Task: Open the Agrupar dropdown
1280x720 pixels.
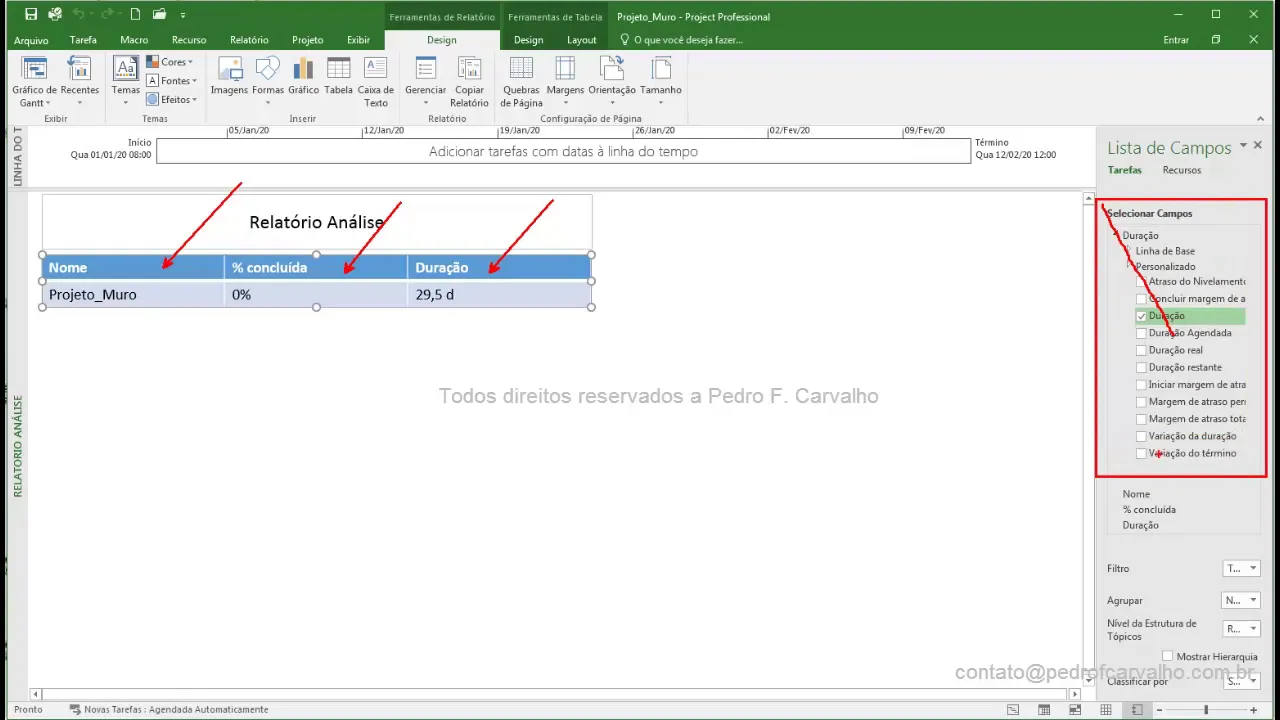Action: coord(1241,600)
